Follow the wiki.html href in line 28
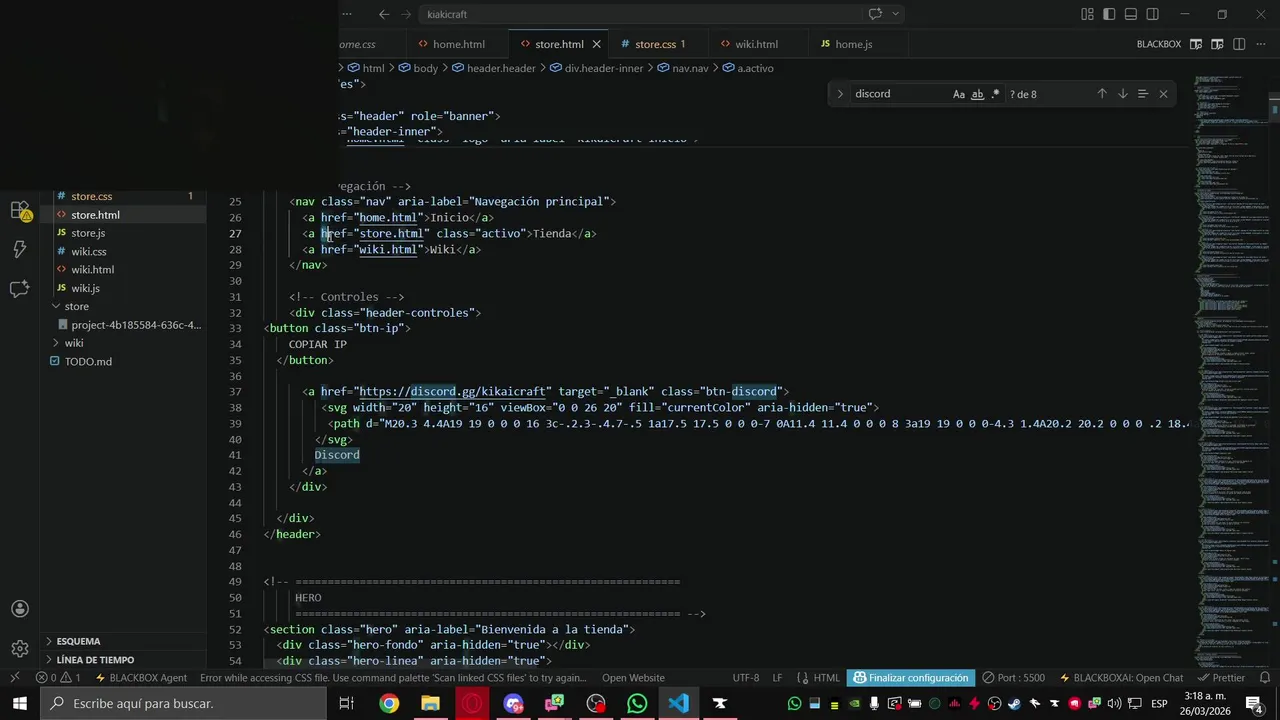 pyautogui.click(x=388, y=249)
